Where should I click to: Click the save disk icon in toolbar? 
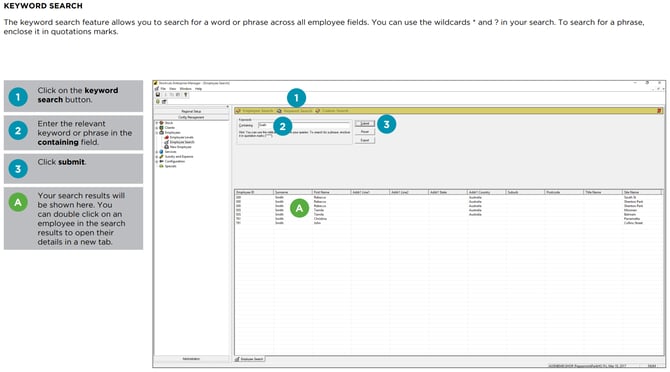pyautogui.click(x=158, y=95)
